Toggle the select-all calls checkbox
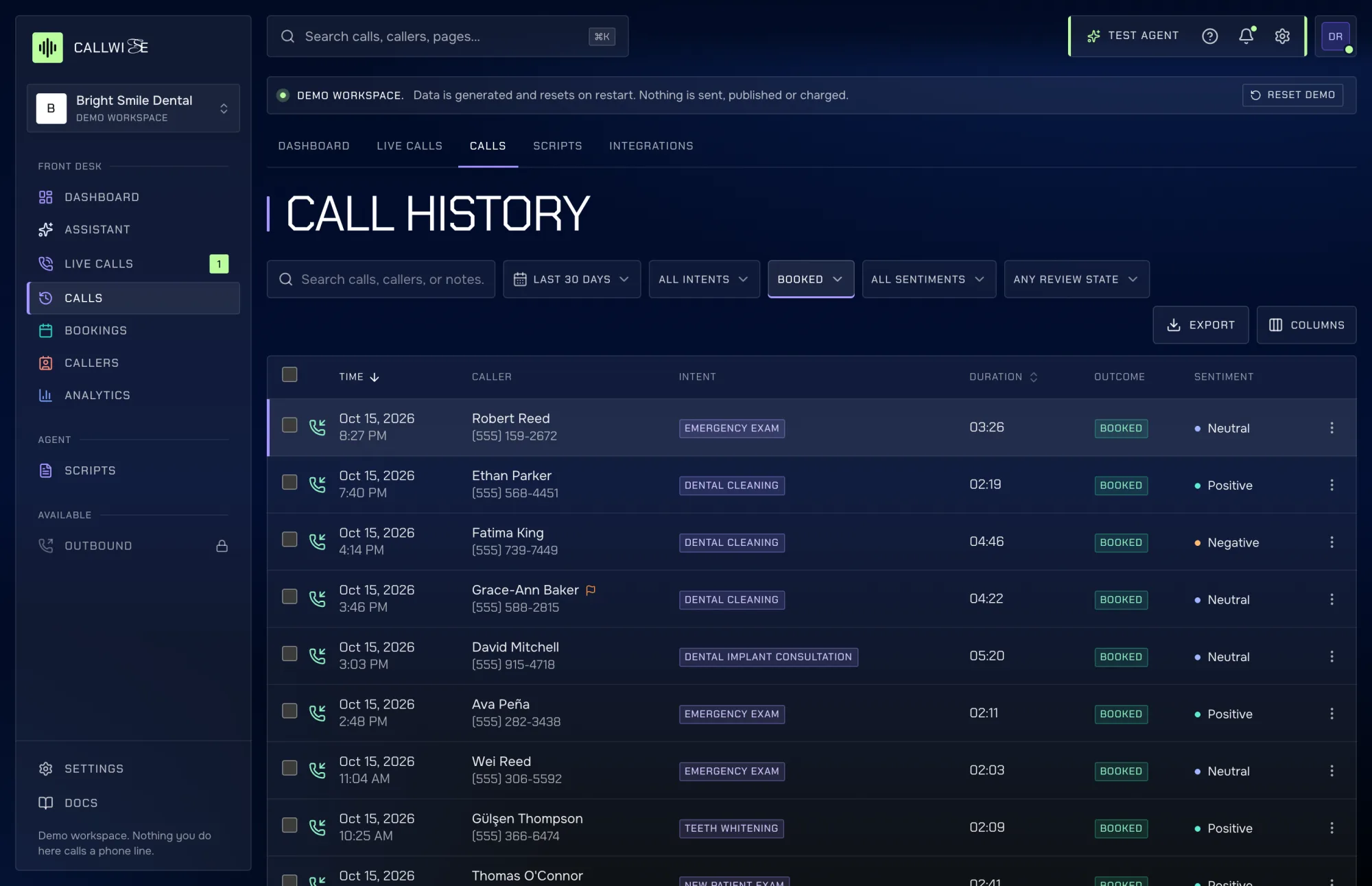The height and width of the screenshot is (886, 1372). (289, 374)
